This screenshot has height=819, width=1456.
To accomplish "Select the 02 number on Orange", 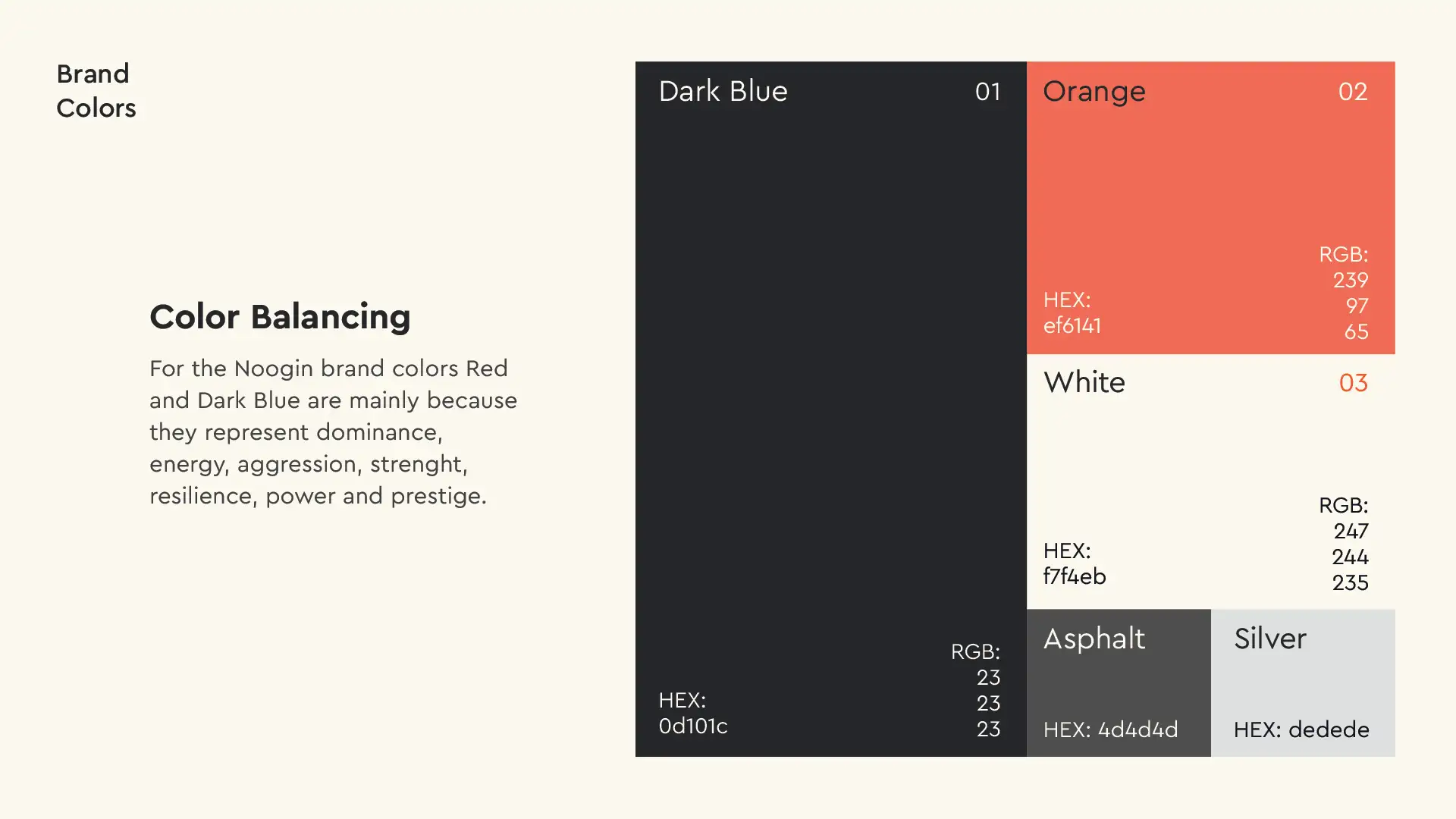I will click(1353, 92).
